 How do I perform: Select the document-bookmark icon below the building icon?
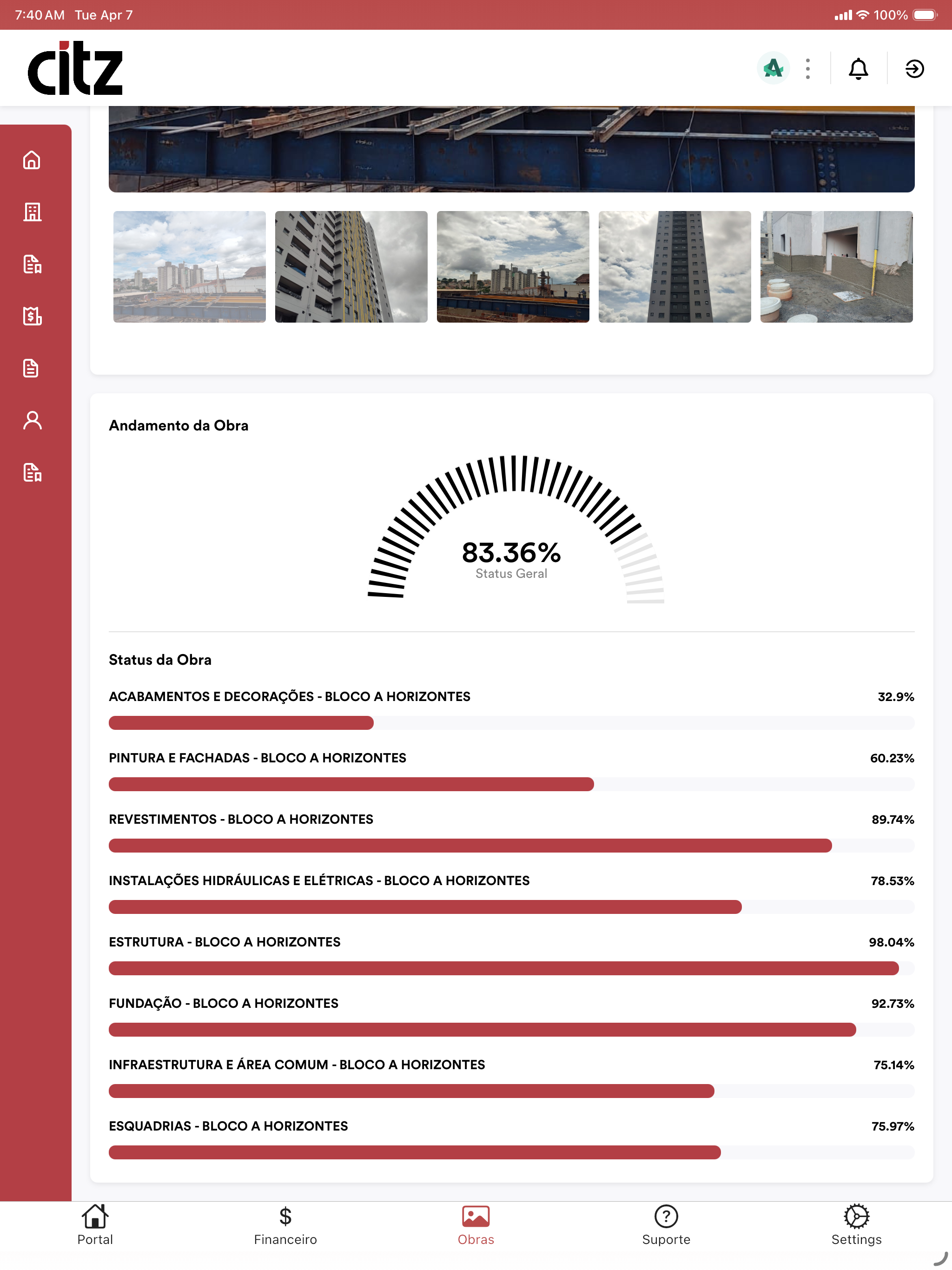click(32, 264)
